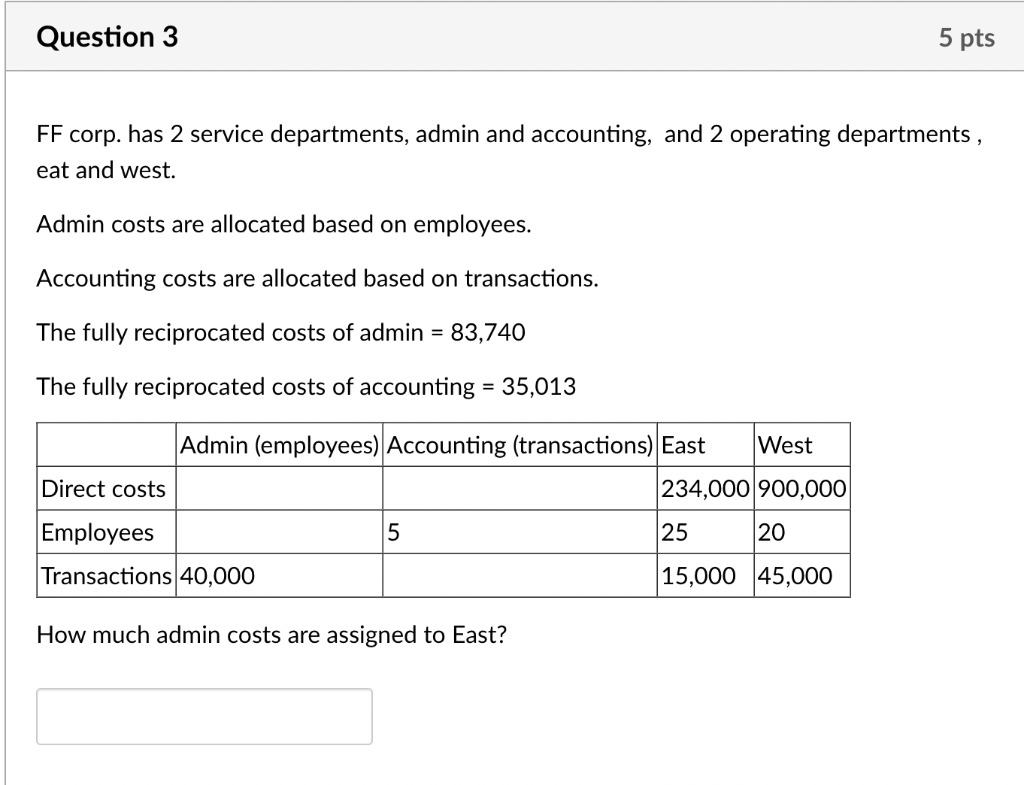Click the fully reciprocated accounting cost 35,013 text
The height and width of the screenshot is (785, 1024).
coord(306,387)
